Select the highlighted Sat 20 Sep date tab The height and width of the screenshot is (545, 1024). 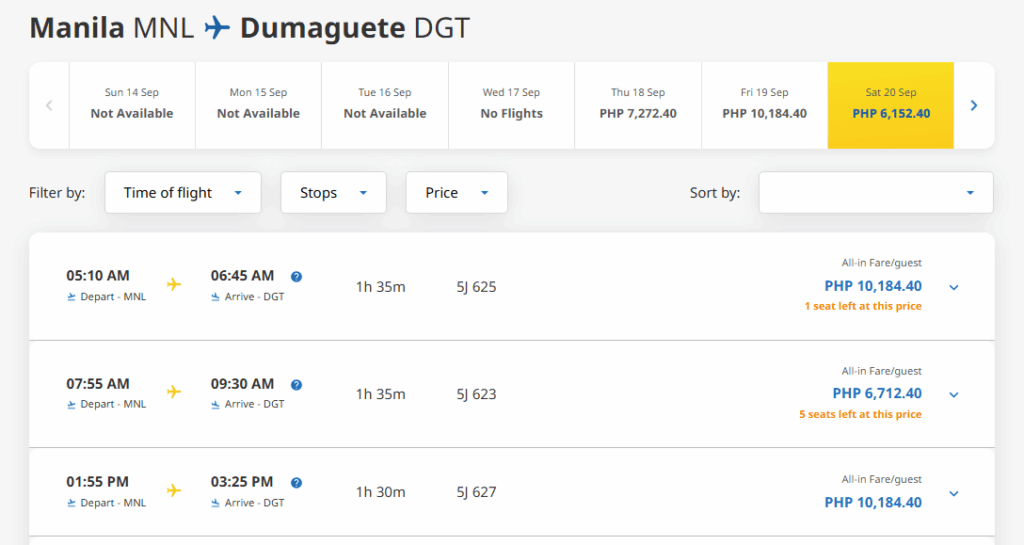pyautogui.click(x=890, y=105)
